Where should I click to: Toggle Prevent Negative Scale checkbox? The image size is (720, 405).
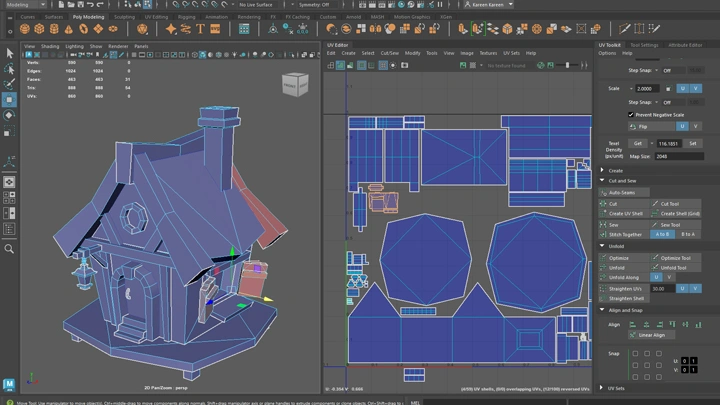[631, 114]
